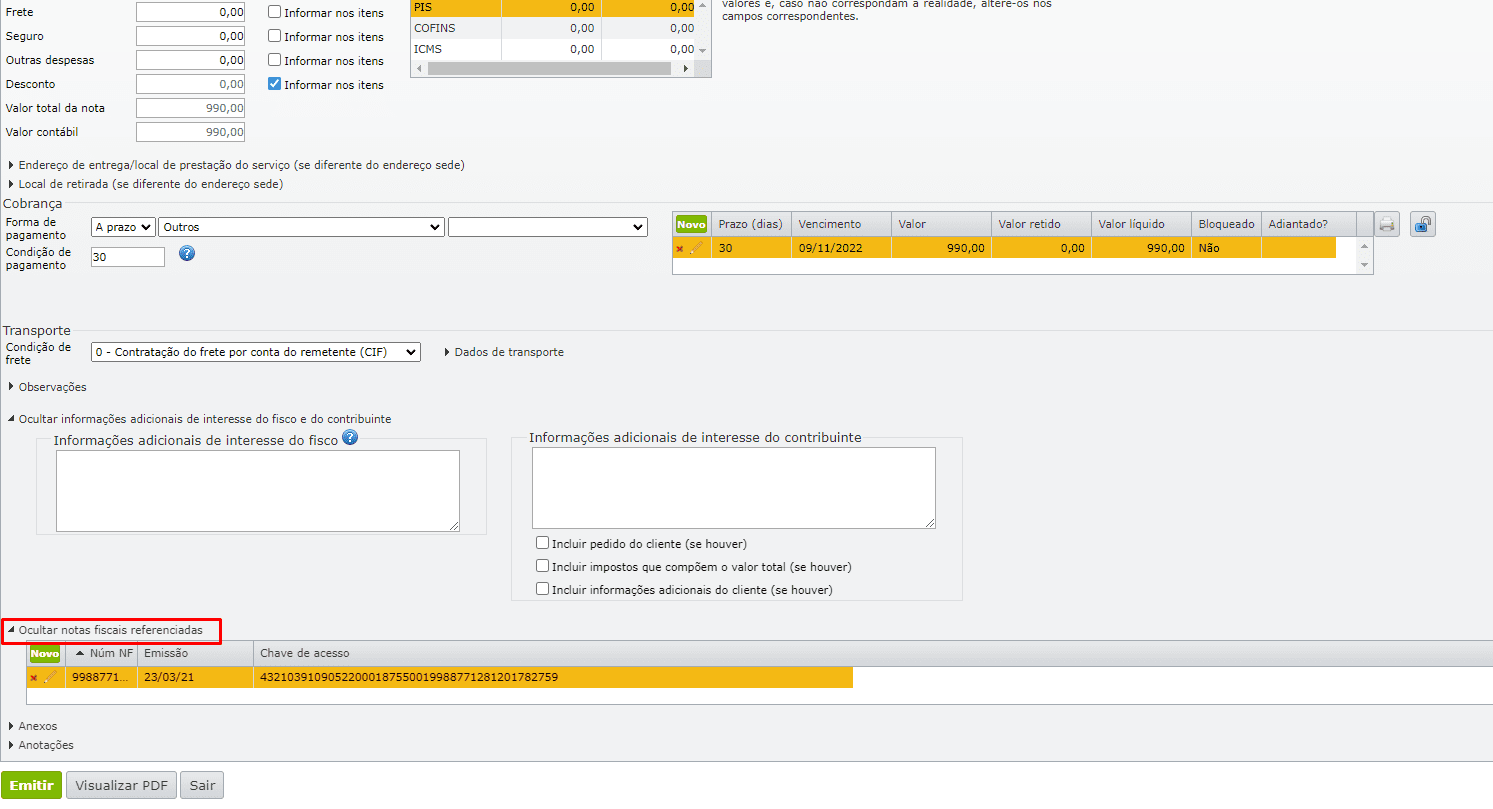Collapse Ocultar notas fiscais referenciadas

105,630
